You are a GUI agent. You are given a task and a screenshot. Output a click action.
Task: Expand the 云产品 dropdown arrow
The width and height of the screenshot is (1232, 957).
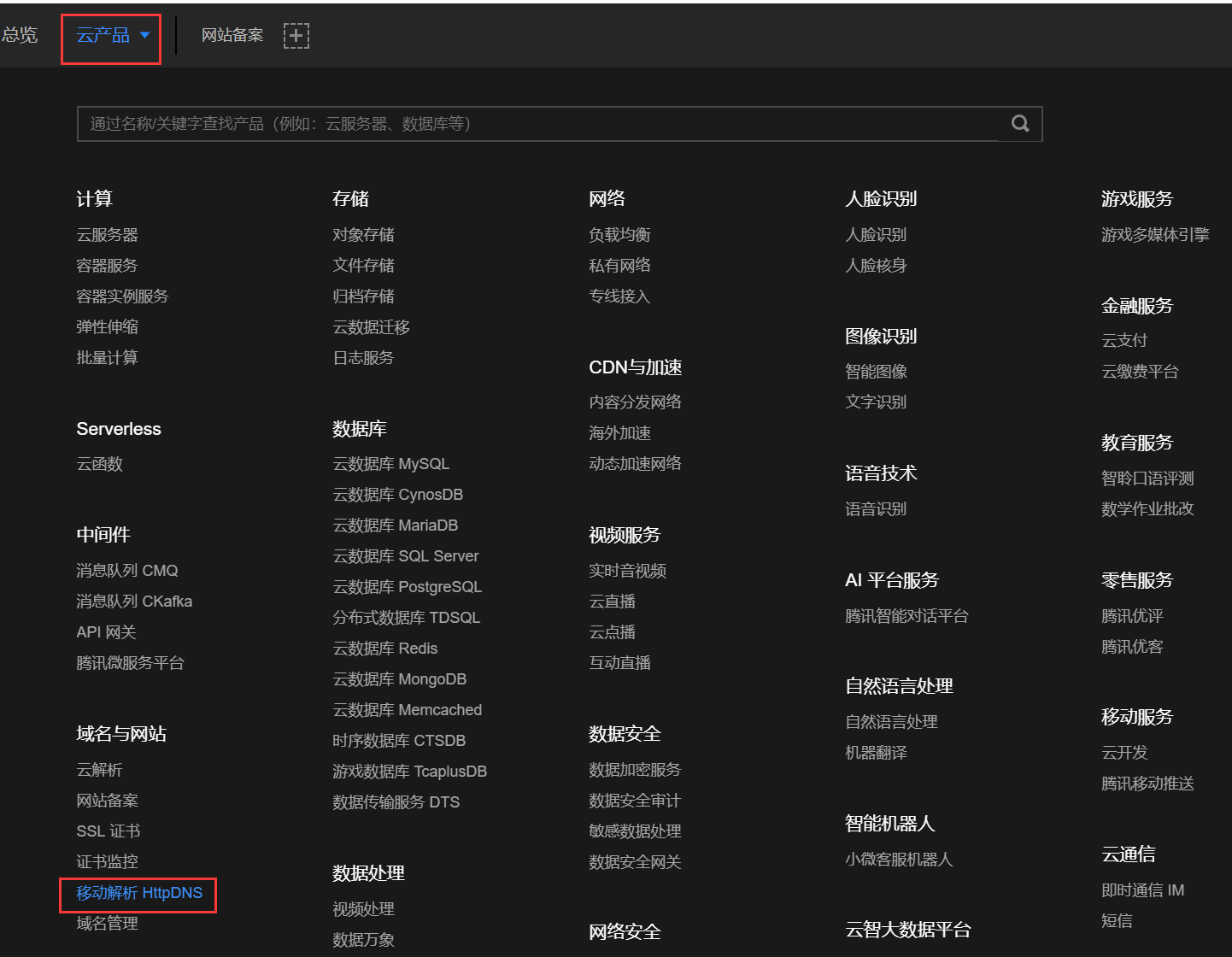click(x=144, y=35)
